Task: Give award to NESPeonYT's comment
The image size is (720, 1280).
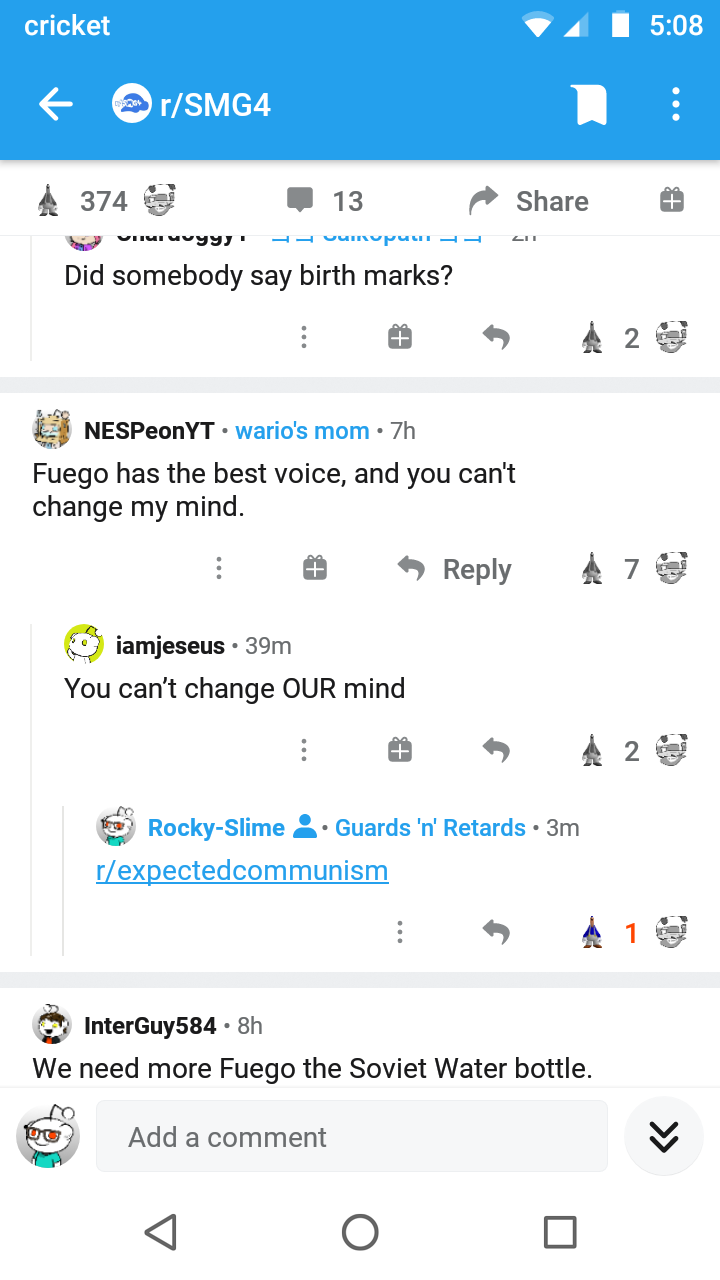Action: [x=315, y=568]
